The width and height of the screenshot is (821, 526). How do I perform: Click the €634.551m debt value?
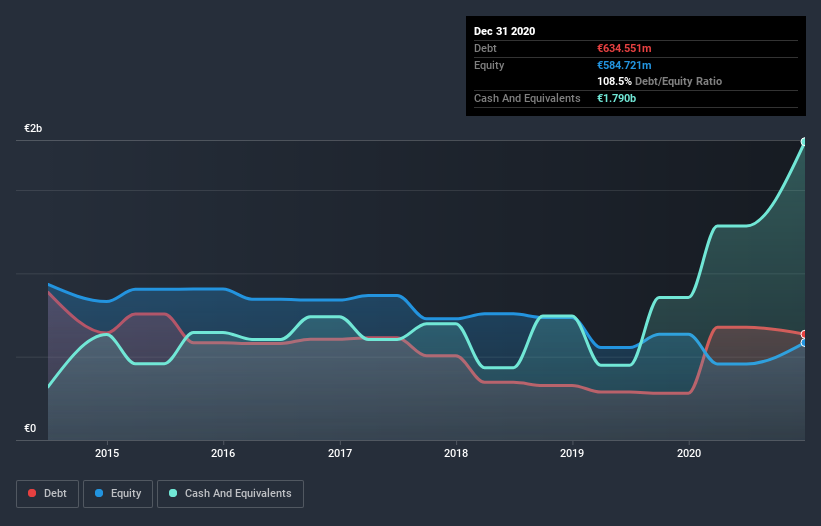[624, 48]
